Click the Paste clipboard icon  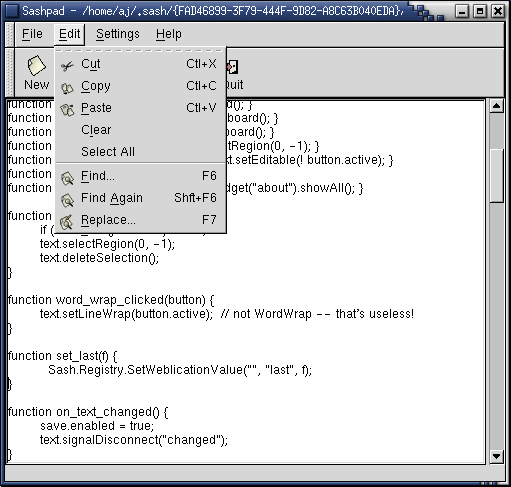(x=67, y=110)
